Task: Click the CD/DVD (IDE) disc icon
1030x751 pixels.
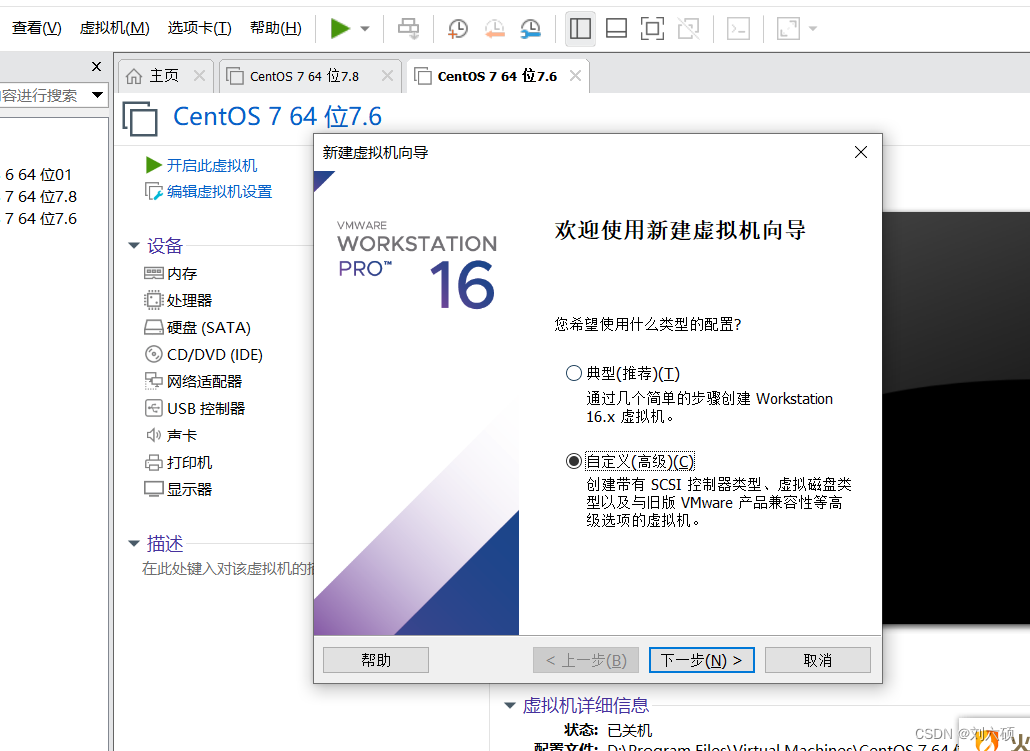Action: pyautogui.click(x=154, y=354)
